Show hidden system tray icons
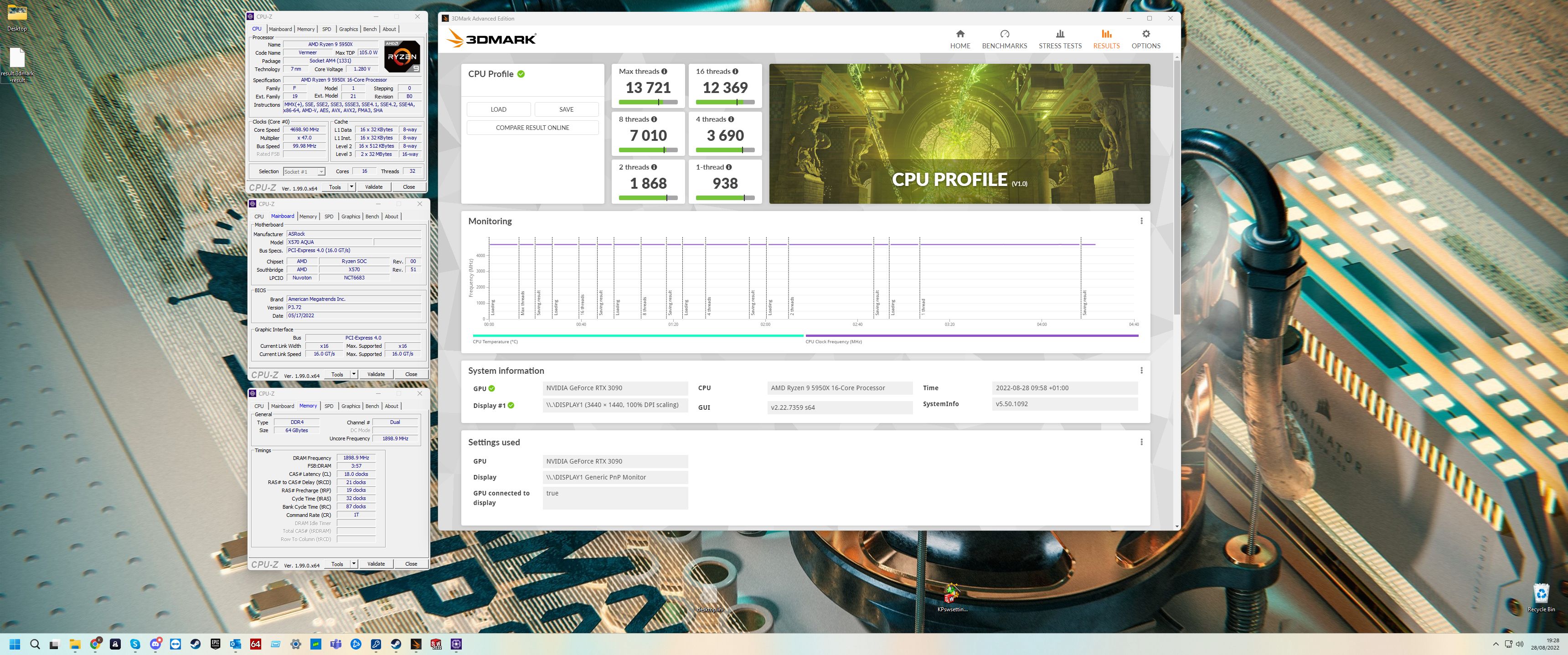The width and height of the screenshot is (1568, 655). click(x=1496, y=644)
